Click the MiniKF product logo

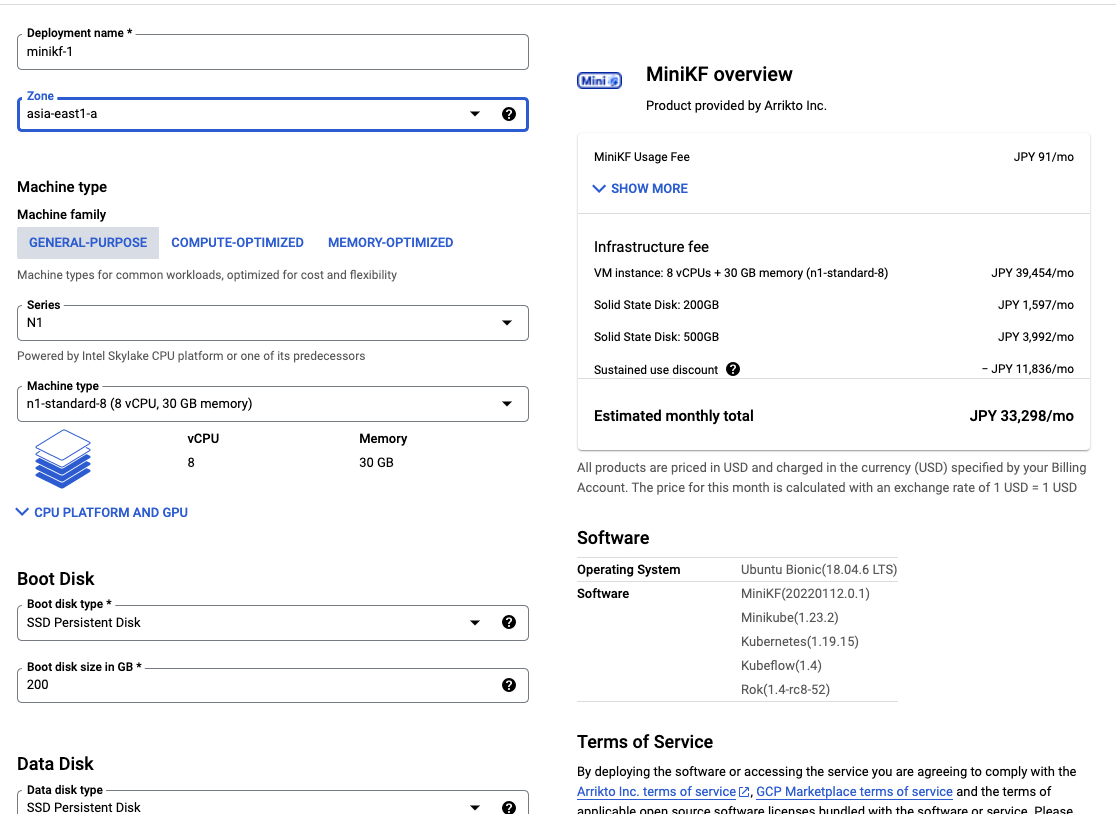pyautogui.click(x=599, y=80)
